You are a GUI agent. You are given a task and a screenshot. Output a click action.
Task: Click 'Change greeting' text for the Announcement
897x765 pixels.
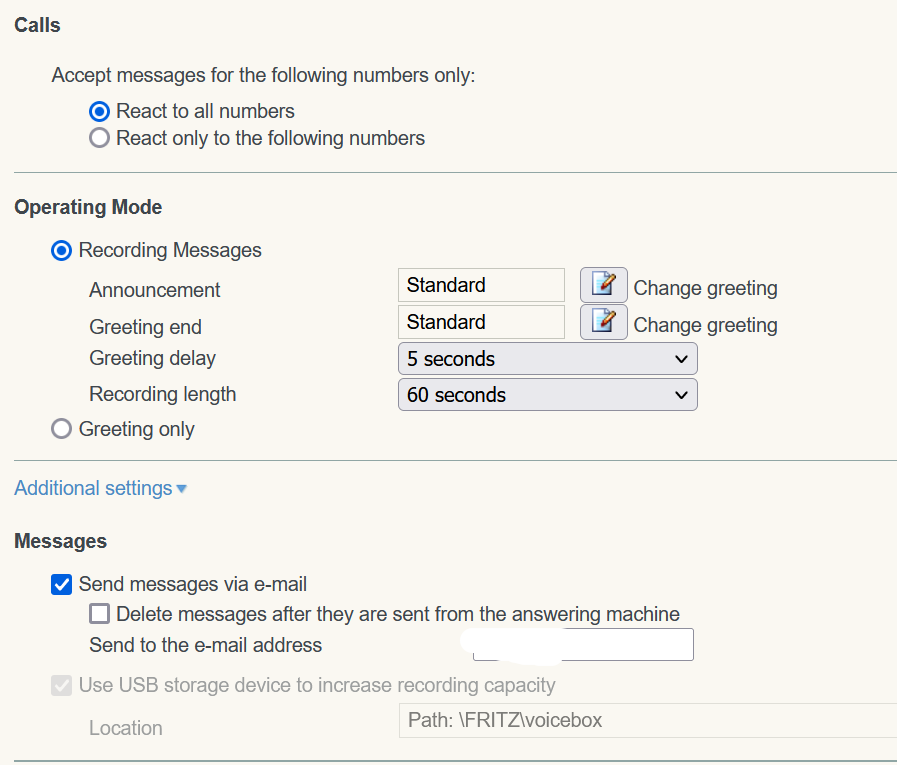tap(705, 288)
